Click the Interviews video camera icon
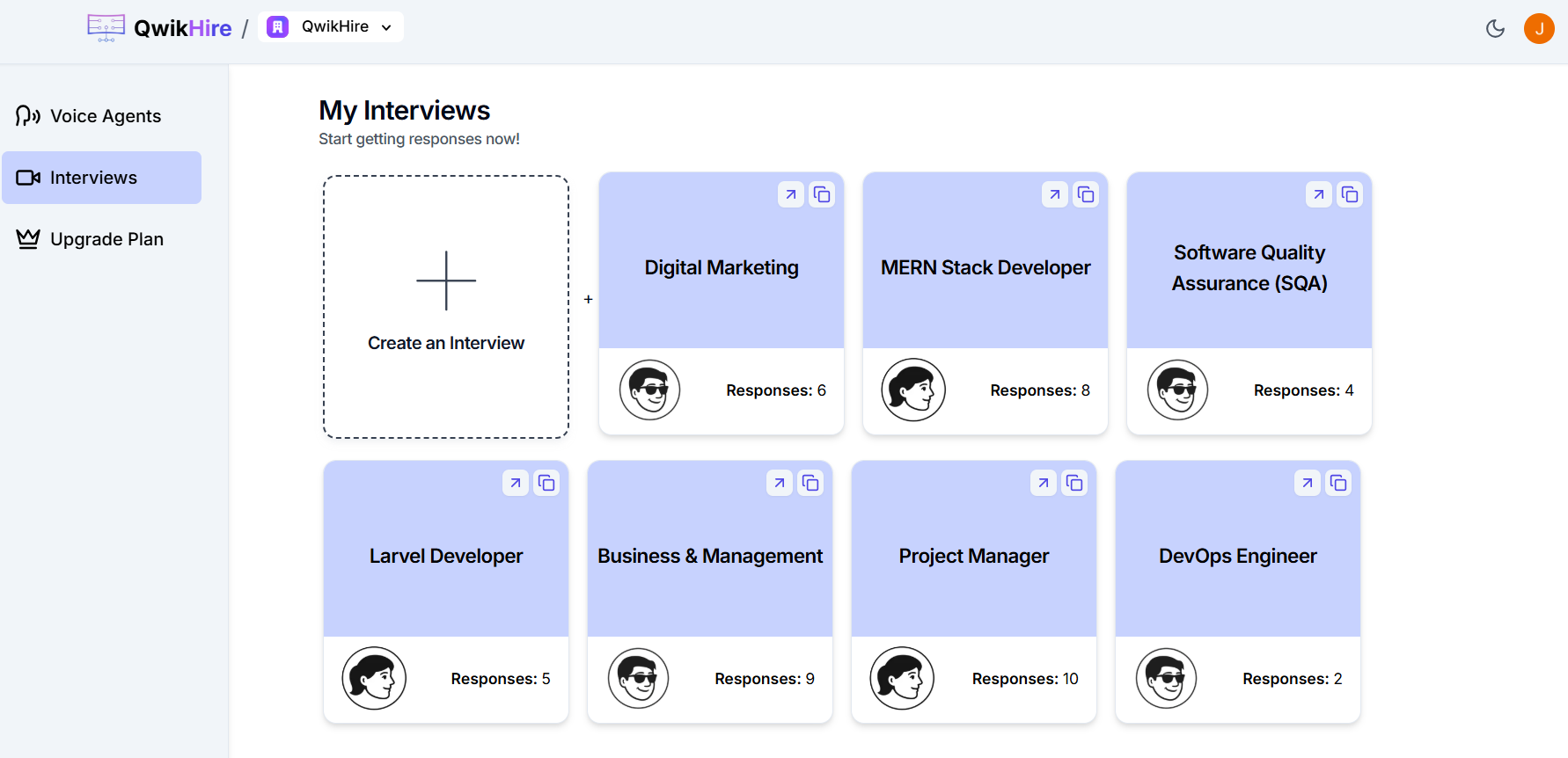Image resolution: width=1568 pixels, height=758 pixels. [x=28, y=178]
